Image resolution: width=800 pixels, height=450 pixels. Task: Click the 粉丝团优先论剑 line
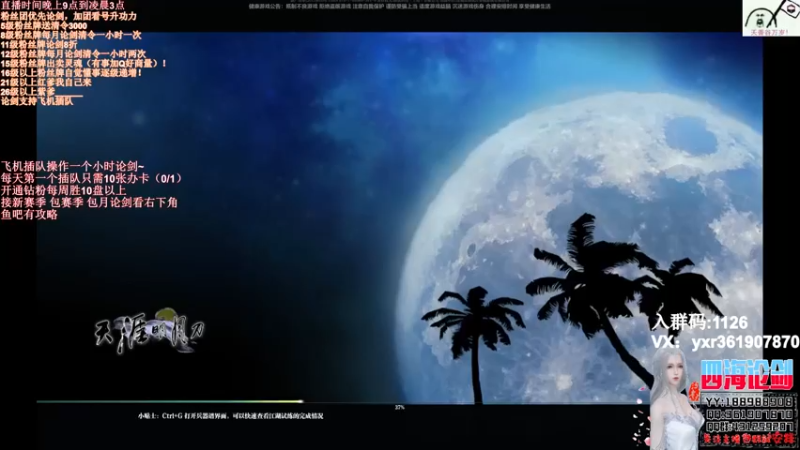click(68, 16)
